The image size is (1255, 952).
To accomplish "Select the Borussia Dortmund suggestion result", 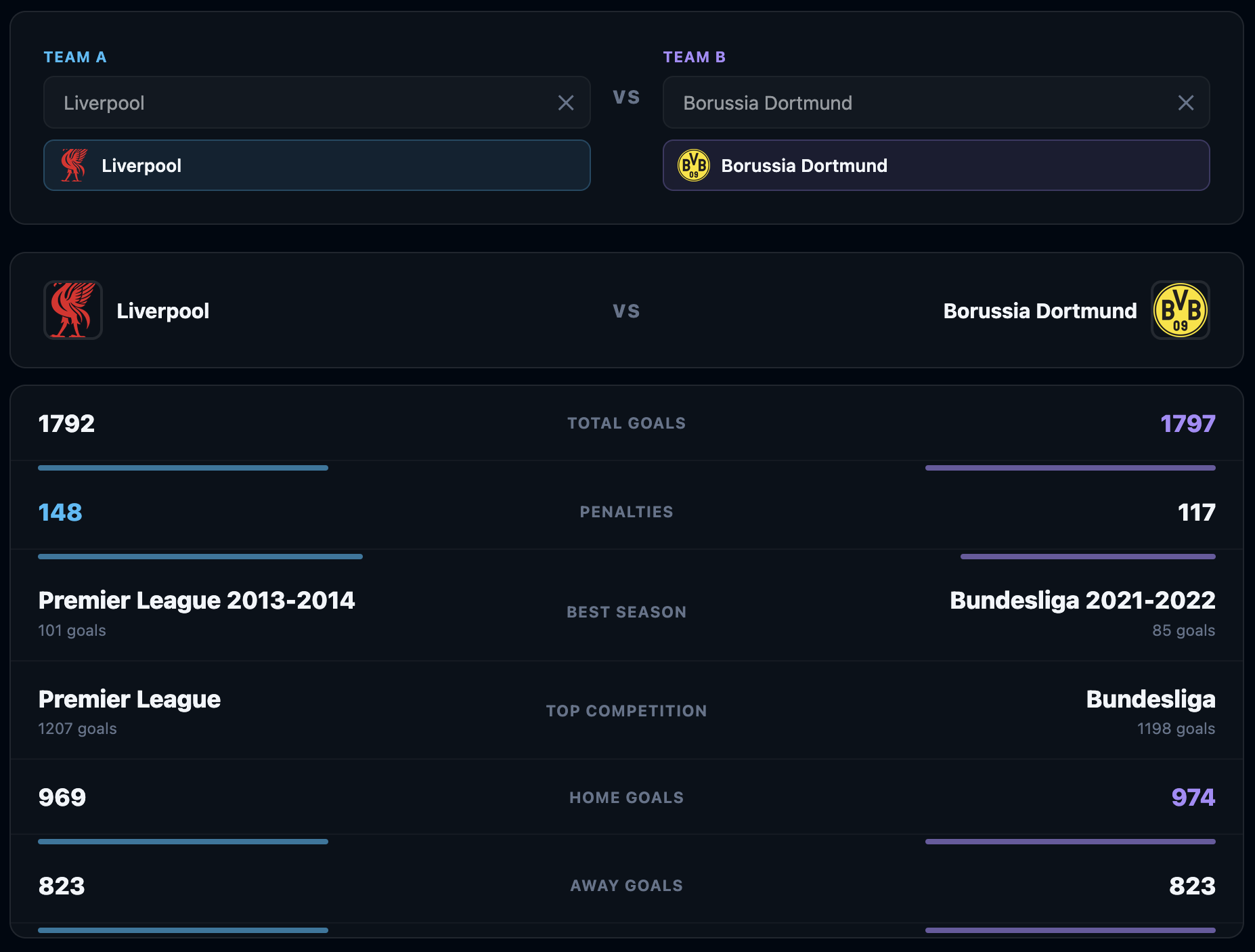I will tap(936, 165).
